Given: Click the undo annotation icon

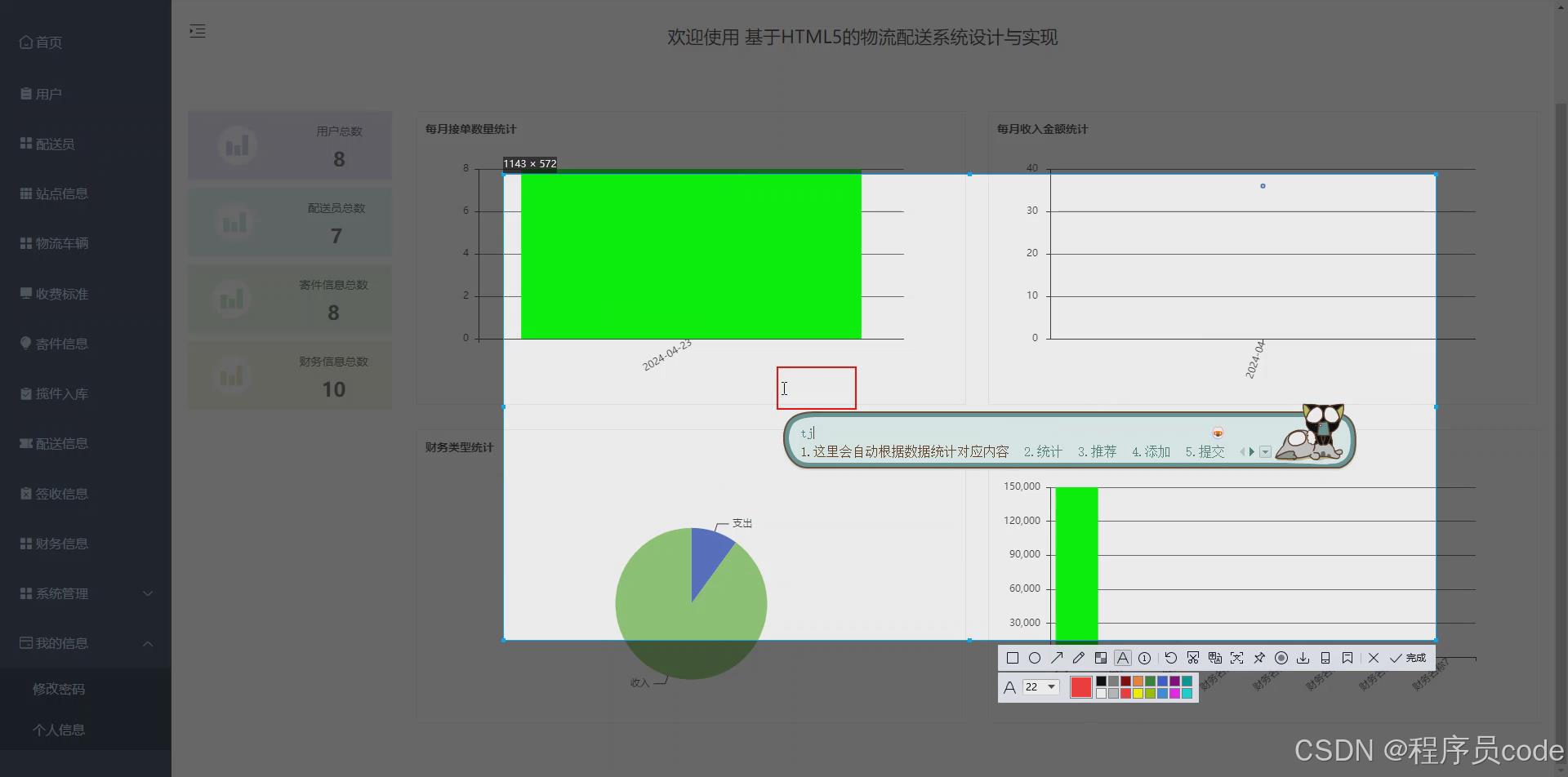Looking at the screenshot, I should pos(1170,658).
